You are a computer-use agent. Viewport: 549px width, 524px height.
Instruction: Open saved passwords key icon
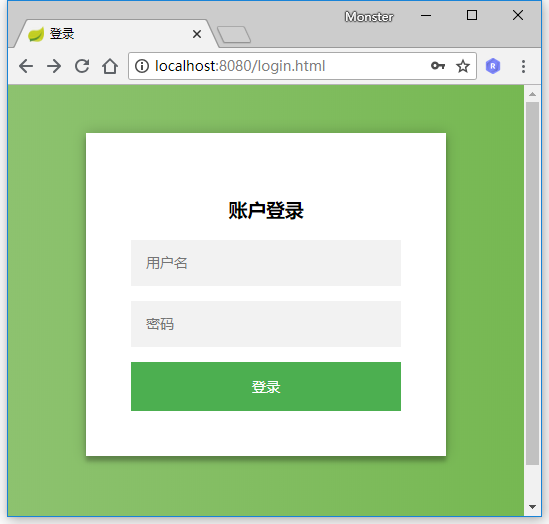pyautogui.click(x=438, y=66)
